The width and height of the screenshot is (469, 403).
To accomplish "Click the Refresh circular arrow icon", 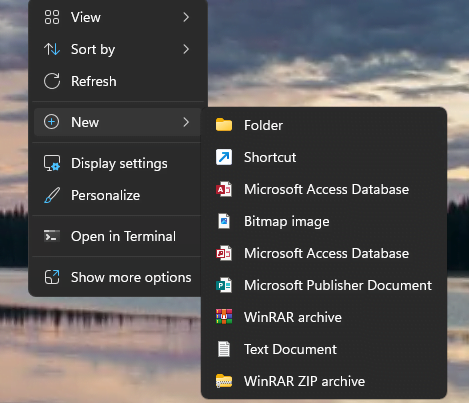I will coord(52,81).
